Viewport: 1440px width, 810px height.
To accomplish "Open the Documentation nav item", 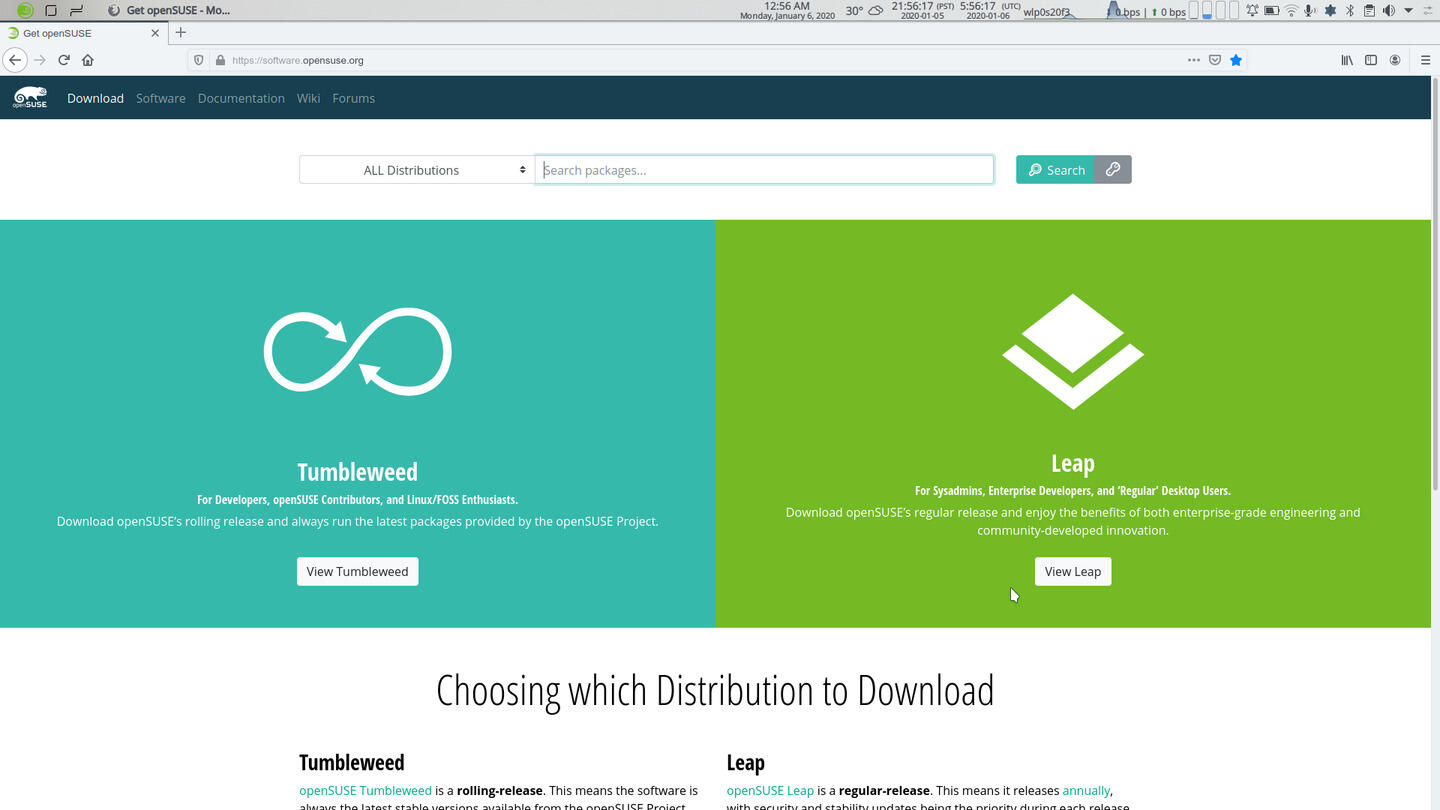I will 241,98.
